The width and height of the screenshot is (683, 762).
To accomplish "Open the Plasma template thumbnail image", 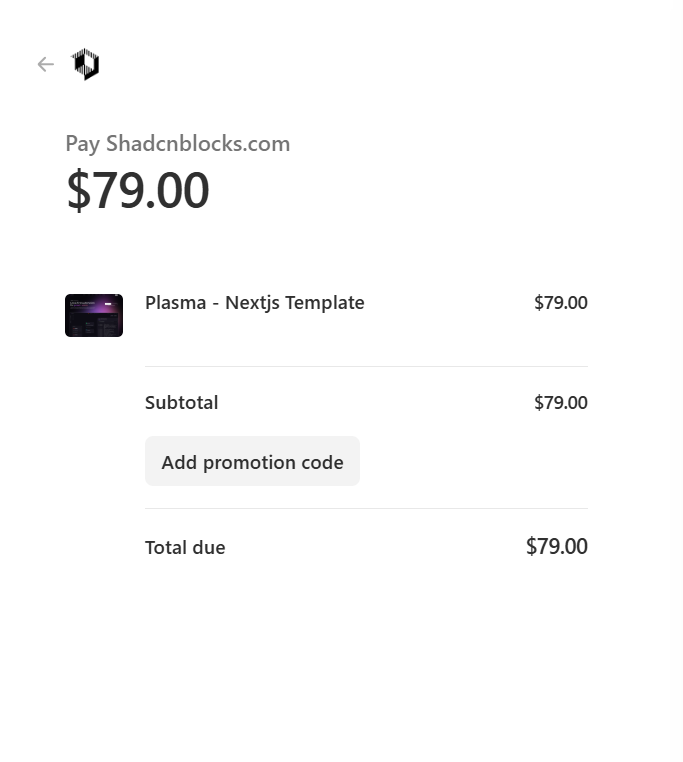I will 94,315.
